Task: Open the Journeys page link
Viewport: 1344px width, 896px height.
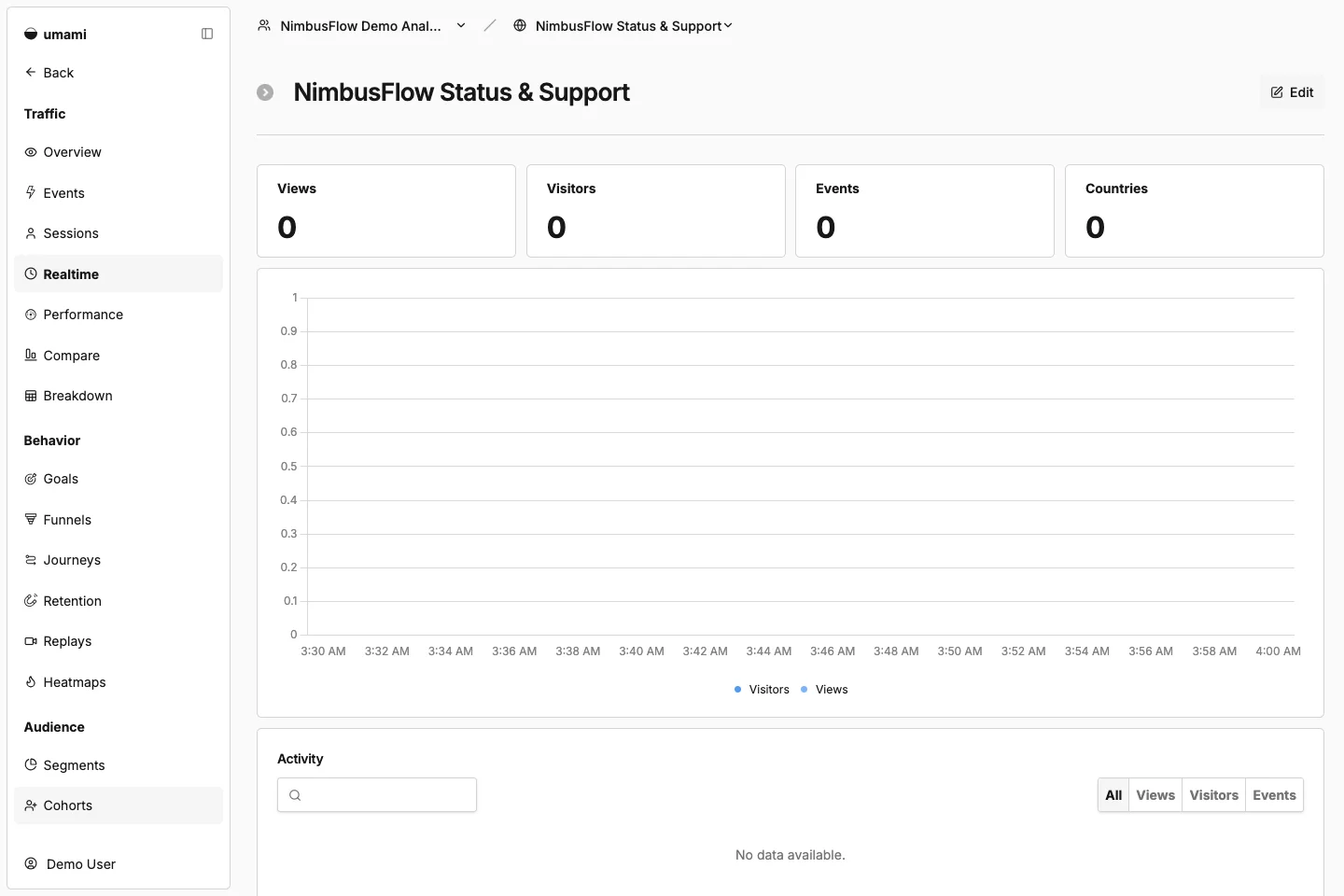Action: click(x=119, y=560)
